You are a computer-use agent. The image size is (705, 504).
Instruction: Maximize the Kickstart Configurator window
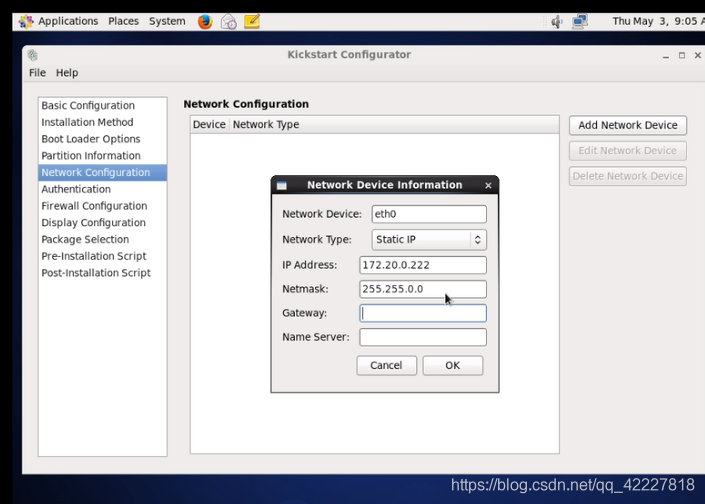click(682, 55)
